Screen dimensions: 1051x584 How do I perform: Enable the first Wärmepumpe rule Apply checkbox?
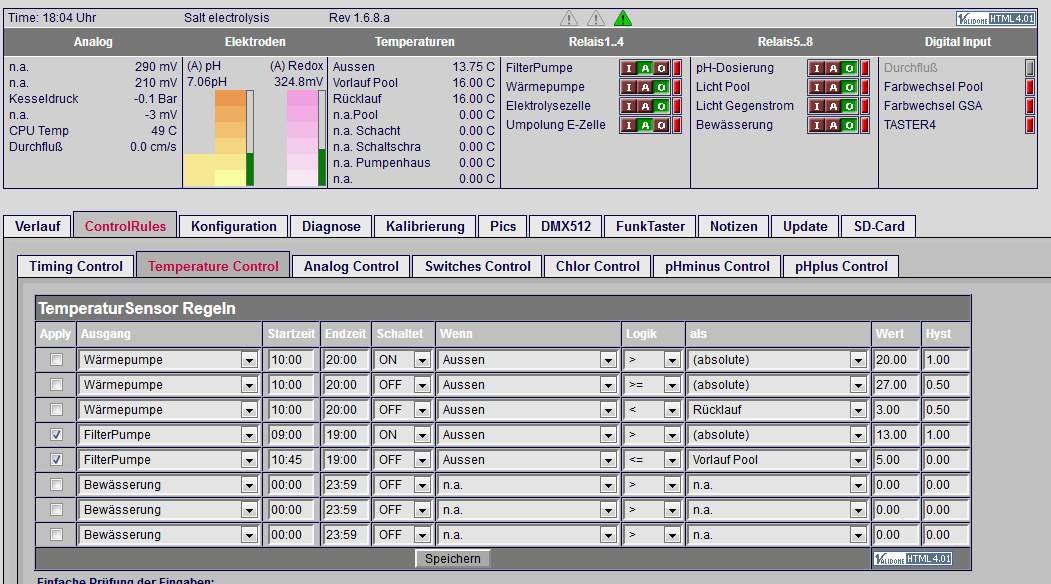56,360
